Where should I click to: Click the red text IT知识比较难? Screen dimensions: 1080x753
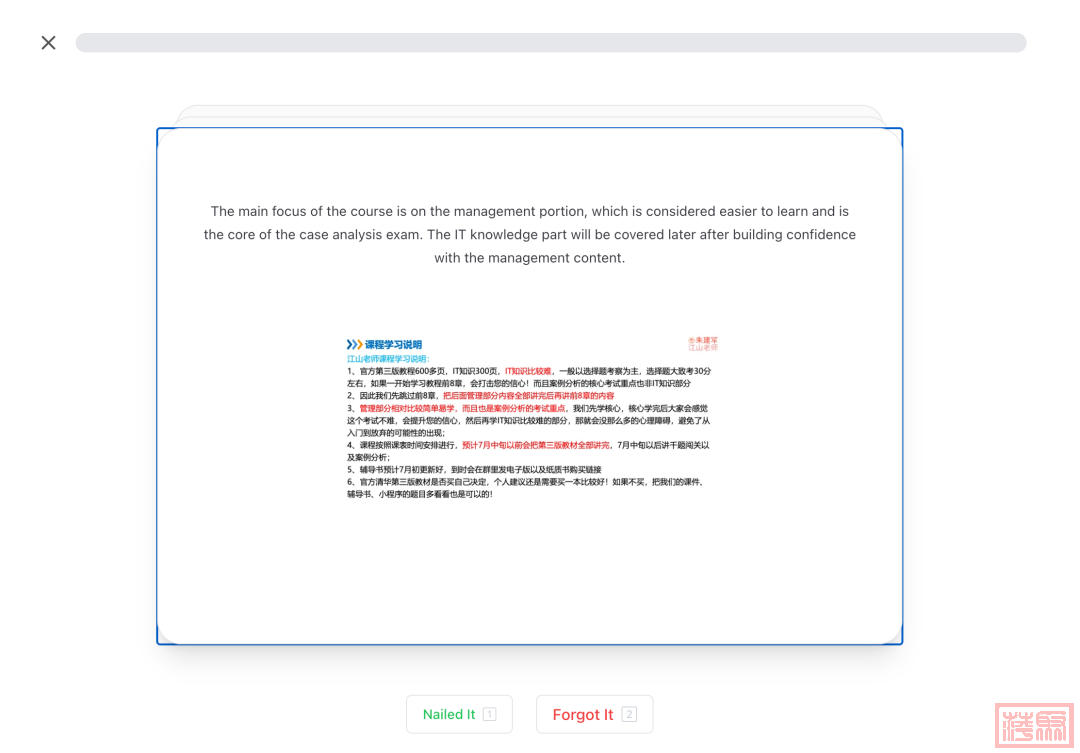527,370
